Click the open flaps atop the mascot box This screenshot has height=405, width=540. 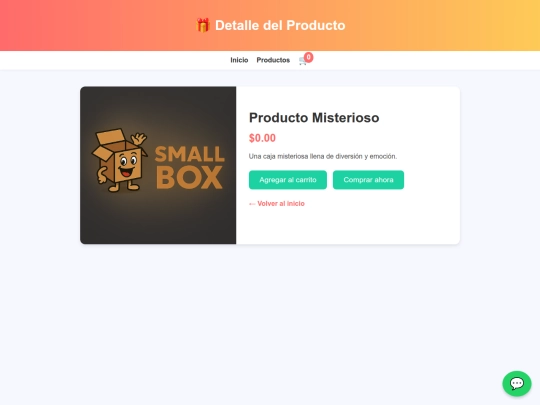110,137
